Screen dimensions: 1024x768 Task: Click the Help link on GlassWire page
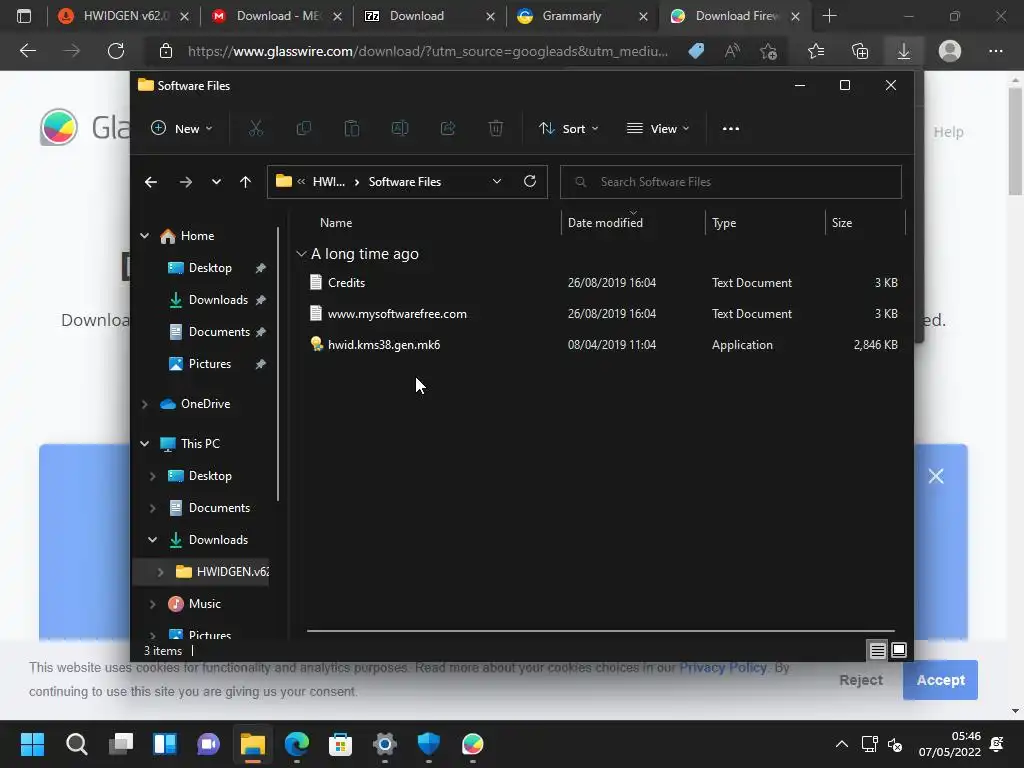point(948,132)
